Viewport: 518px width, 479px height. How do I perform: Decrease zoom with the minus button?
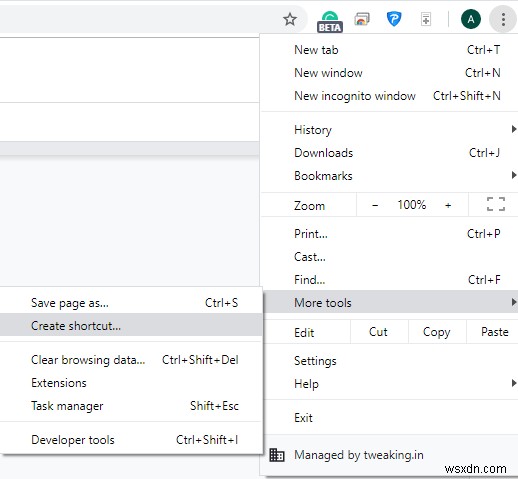(x=375, y=205)
